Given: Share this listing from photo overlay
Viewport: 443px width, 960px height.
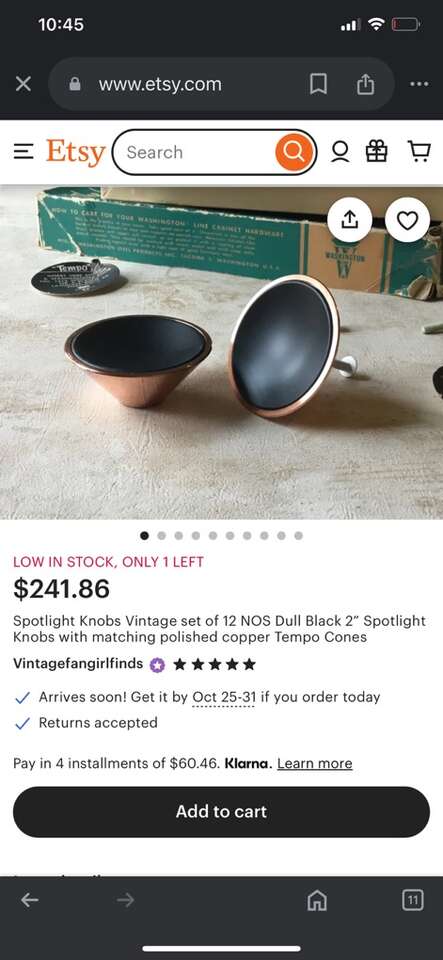Looking at the screenshot, I should 349,220.
